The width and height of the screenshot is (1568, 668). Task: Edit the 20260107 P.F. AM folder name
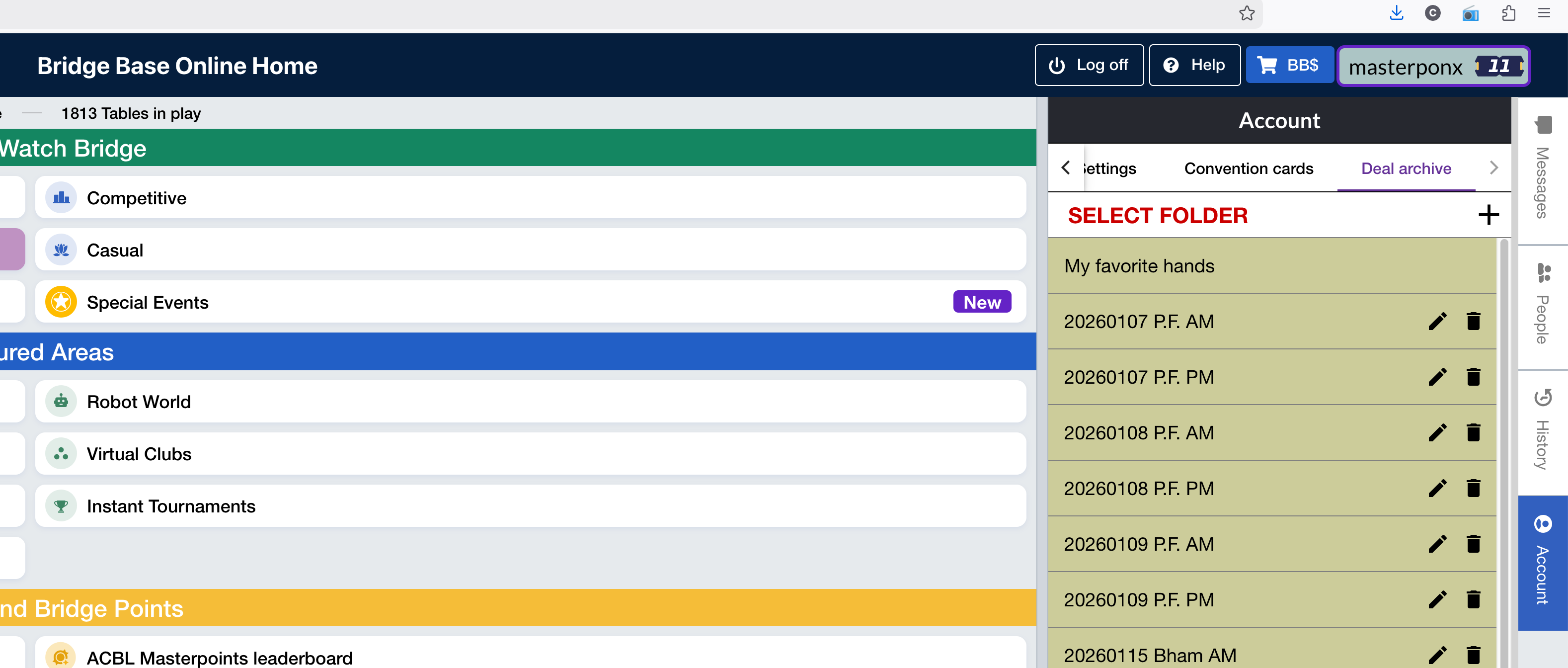[1437, 322]
